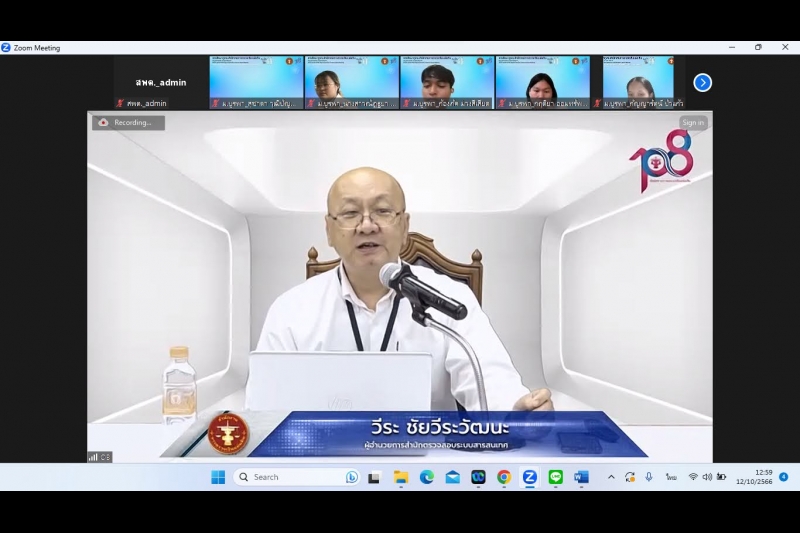Switch to the Zoom app on the taskbar
The height and width of the screenshot is (533, 800).
pyautogui.click(x=530, y=477)
